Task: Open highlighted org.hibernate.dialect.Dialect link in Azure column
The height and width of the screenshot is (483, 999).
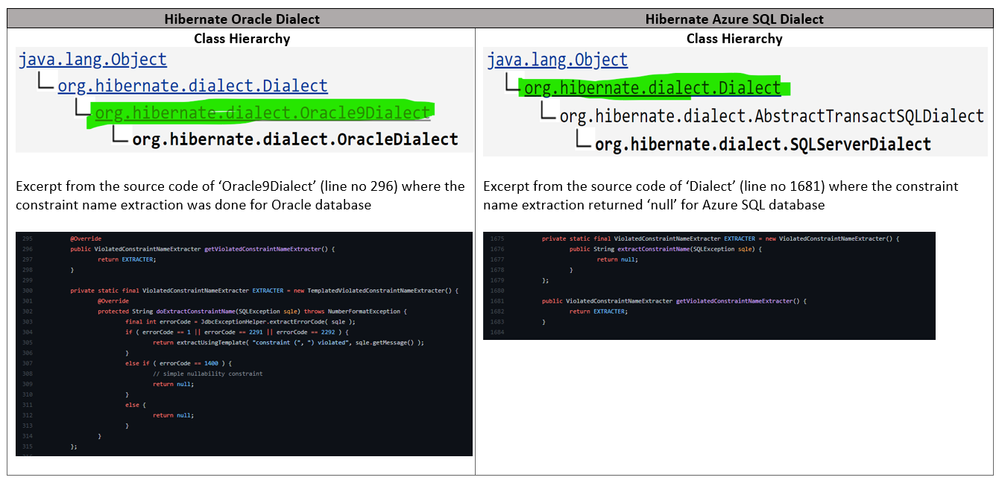Action: [652, 87]
